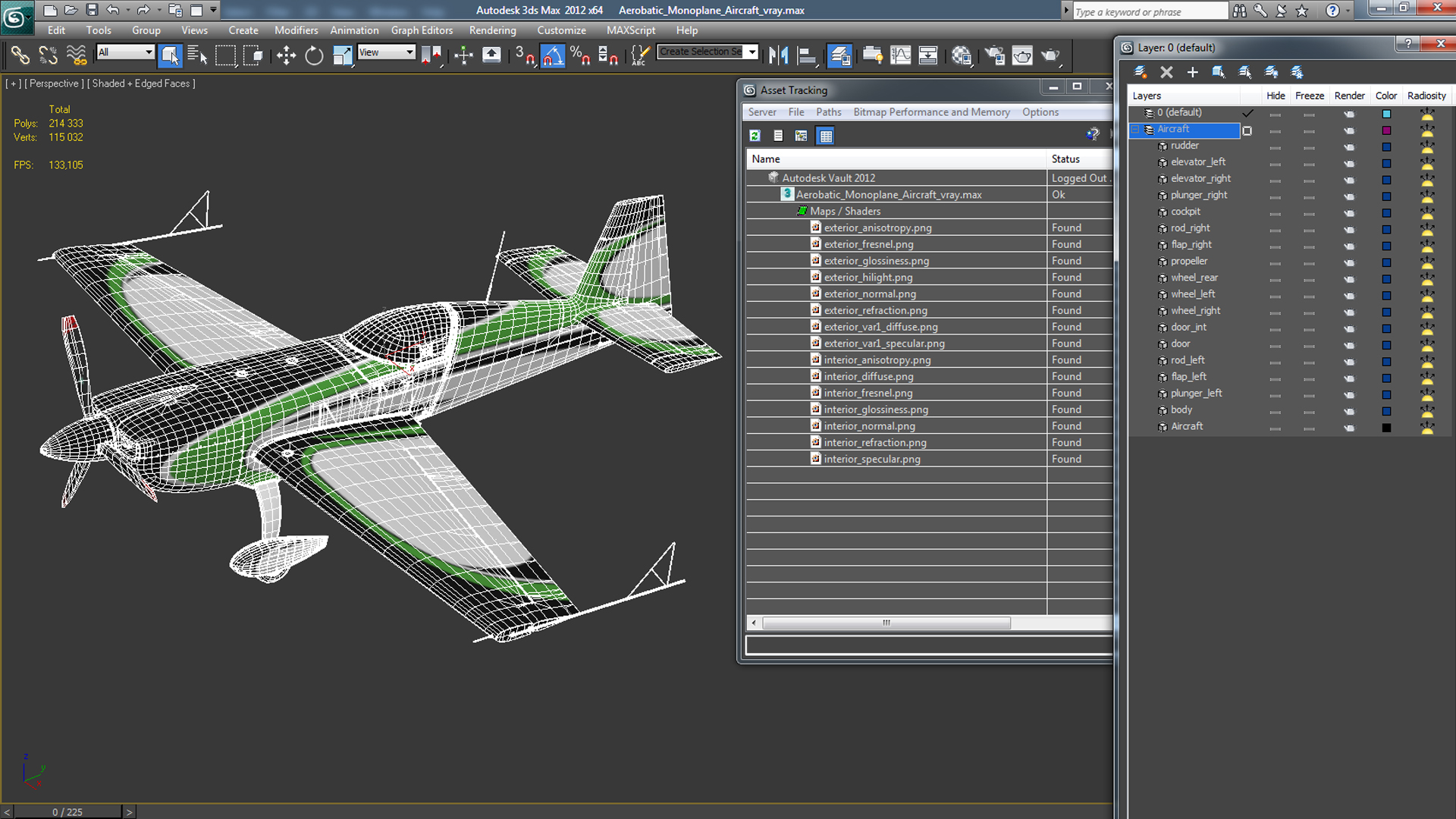Screen dimensions: 1456x819
Task: Click the time slider 0 / 225
Action: tap(67, 811)
